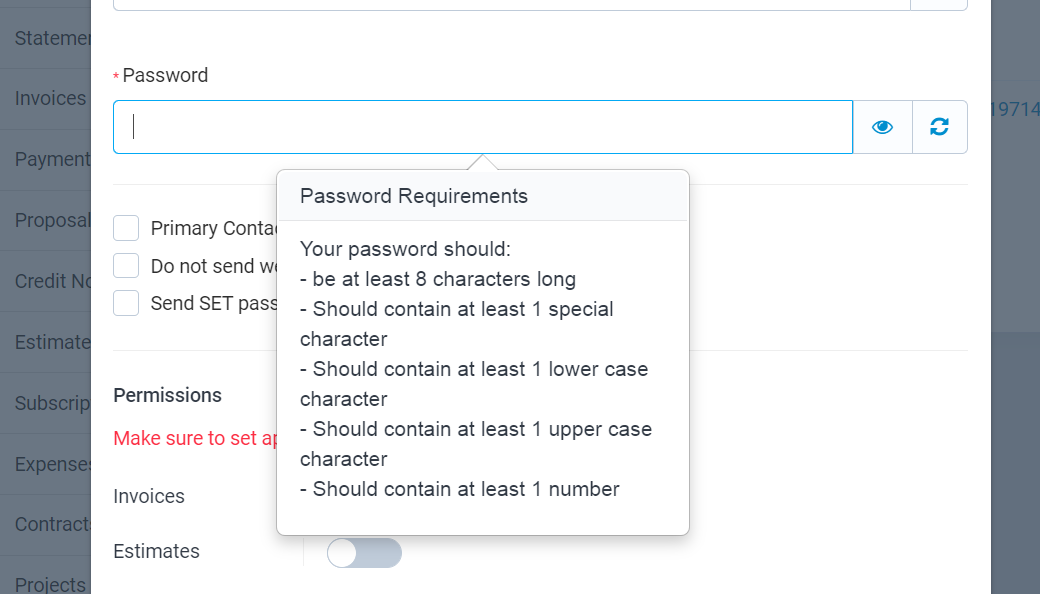
Task: Select Projects in the sidebar
Action: [50, 584]
